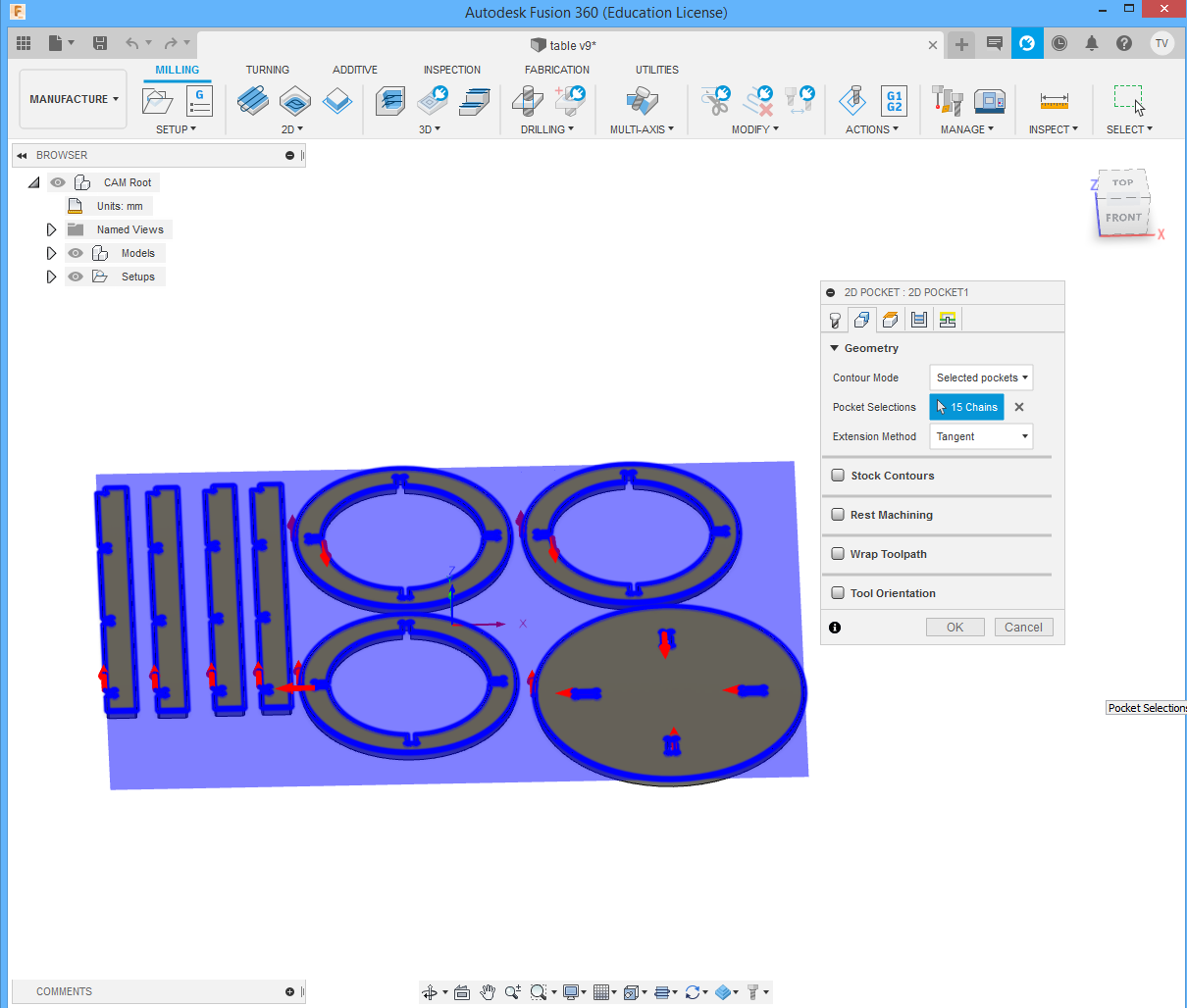Enable the Stock Contours checkbox
The width and height of the screenshot is (1187, 1008).
point(838,476)
